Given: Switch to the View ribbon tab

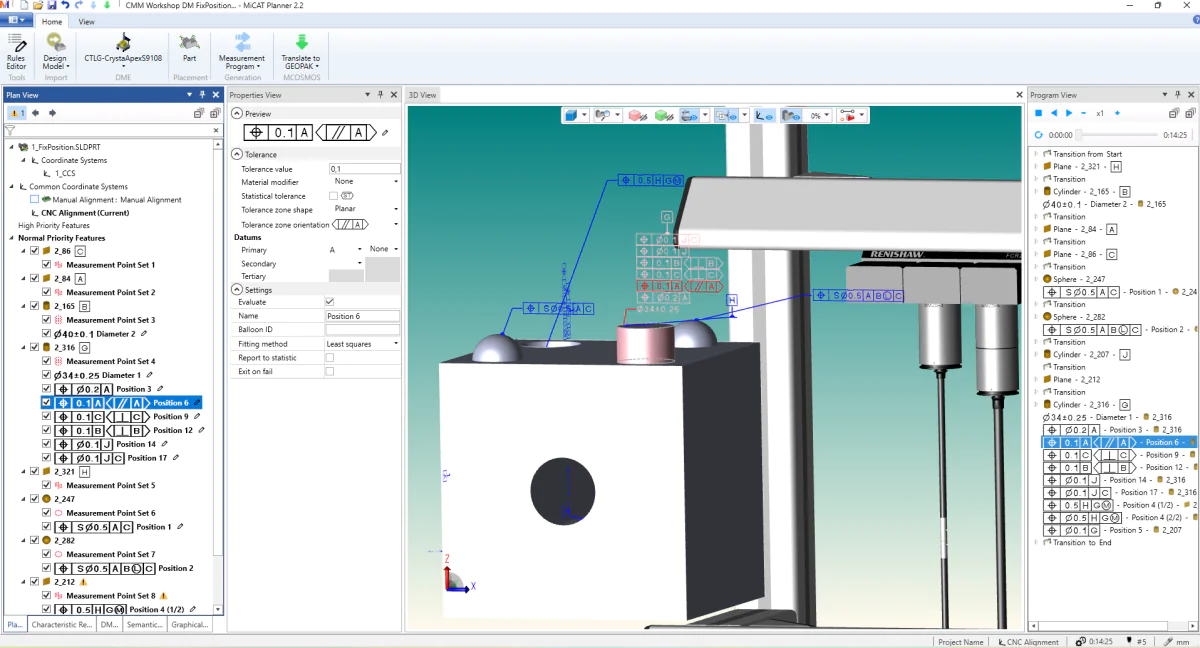Looking at the screenshot, I should (86, 20).
